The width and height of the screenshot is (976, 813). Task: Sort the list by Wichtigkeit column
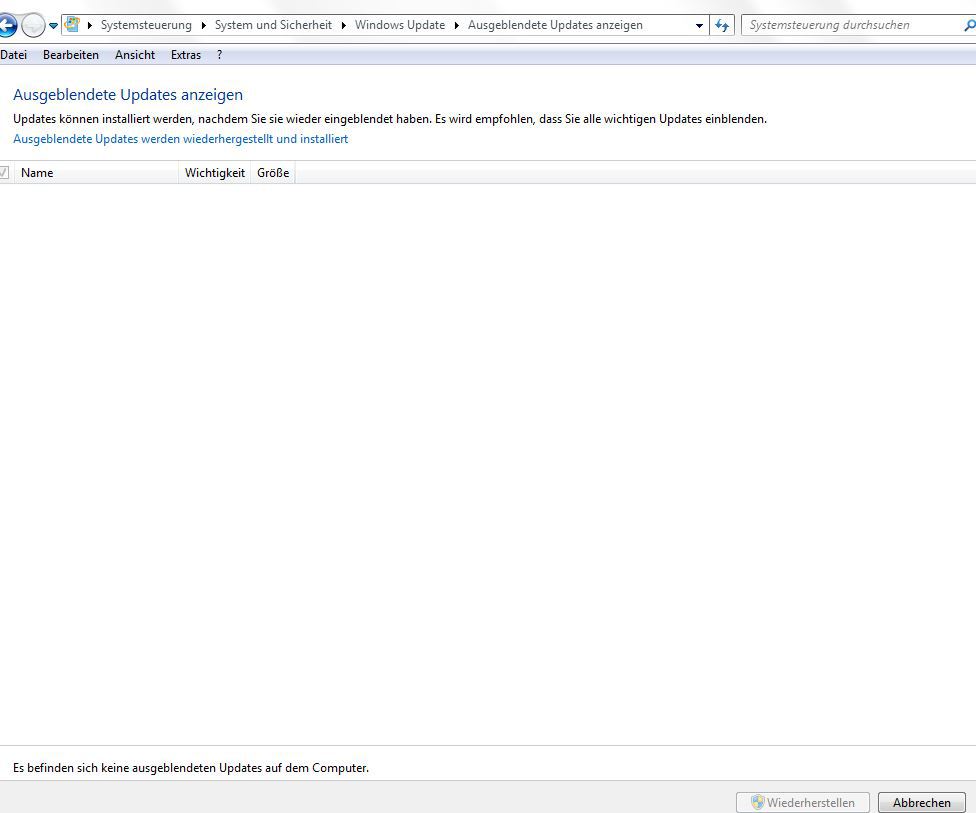(x=215, y=173)
